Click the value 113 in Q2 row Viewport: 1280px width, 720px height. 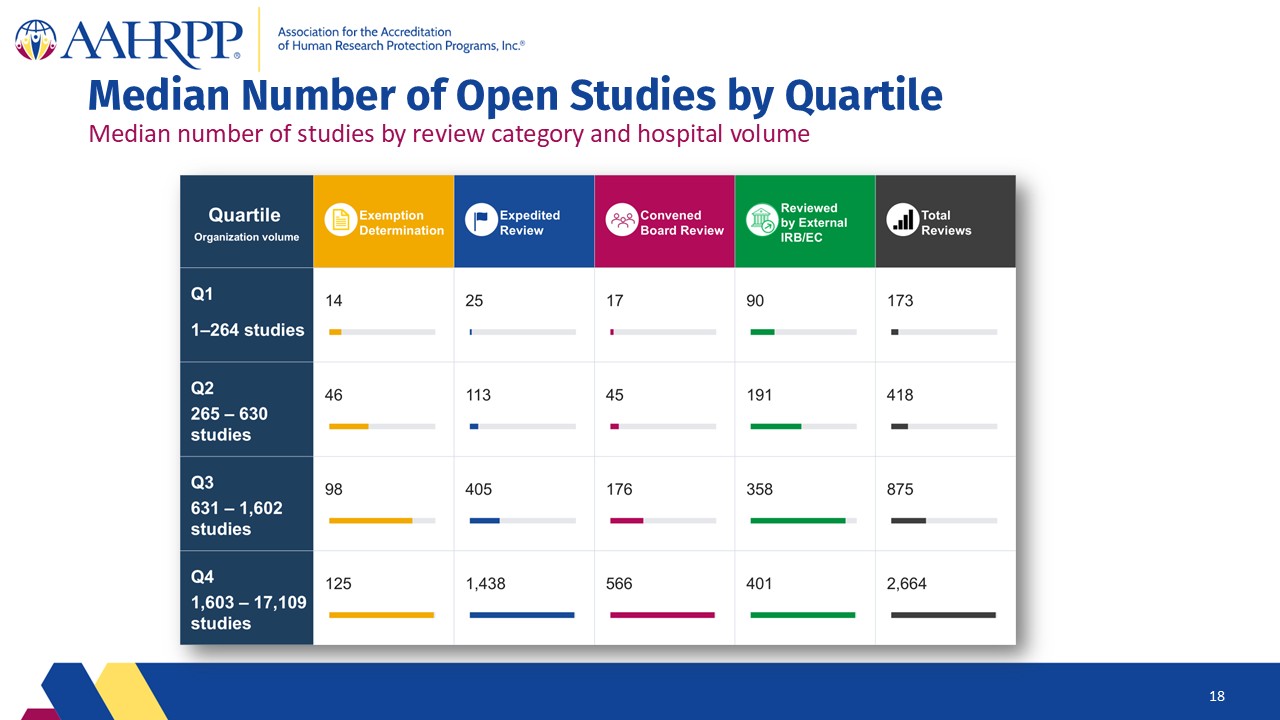[x=478, y=395]
